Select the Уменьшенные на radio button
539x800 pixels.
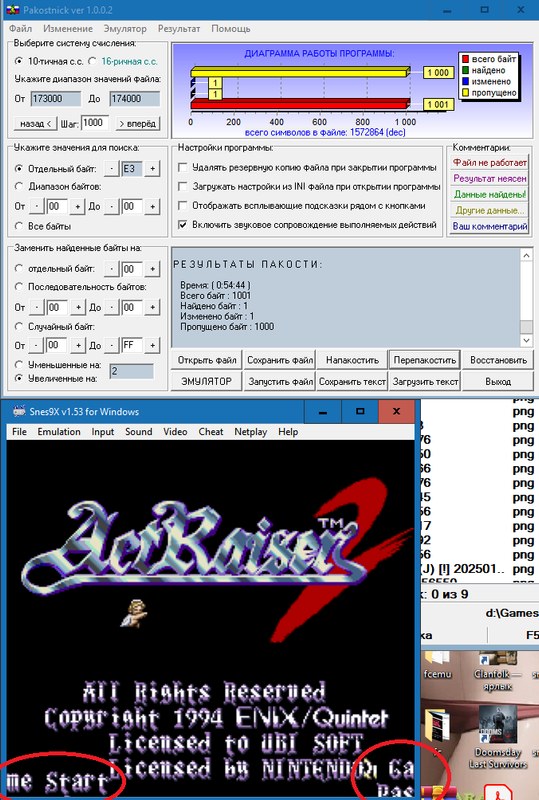point(19,365)
